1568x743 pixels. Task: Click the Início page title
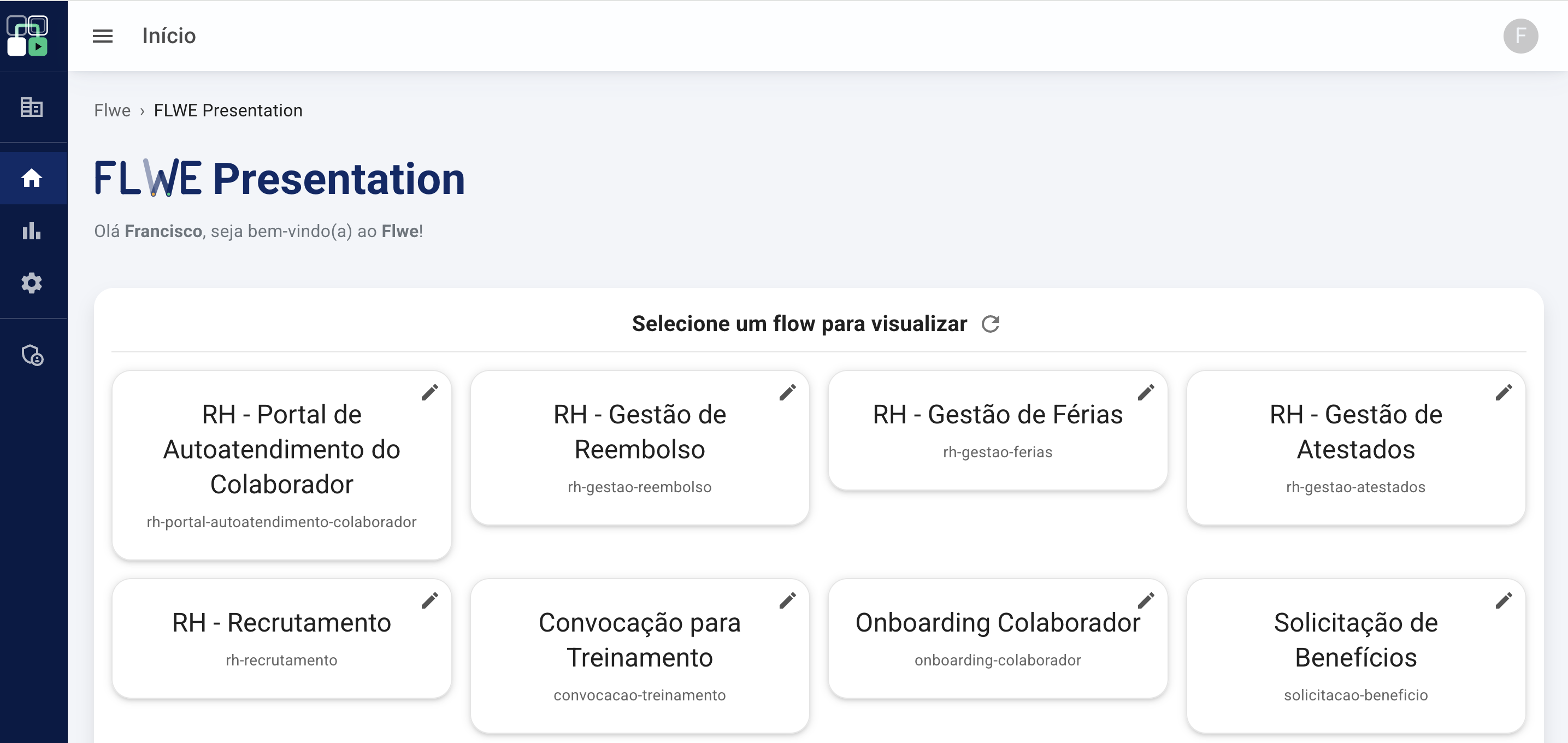169,36
